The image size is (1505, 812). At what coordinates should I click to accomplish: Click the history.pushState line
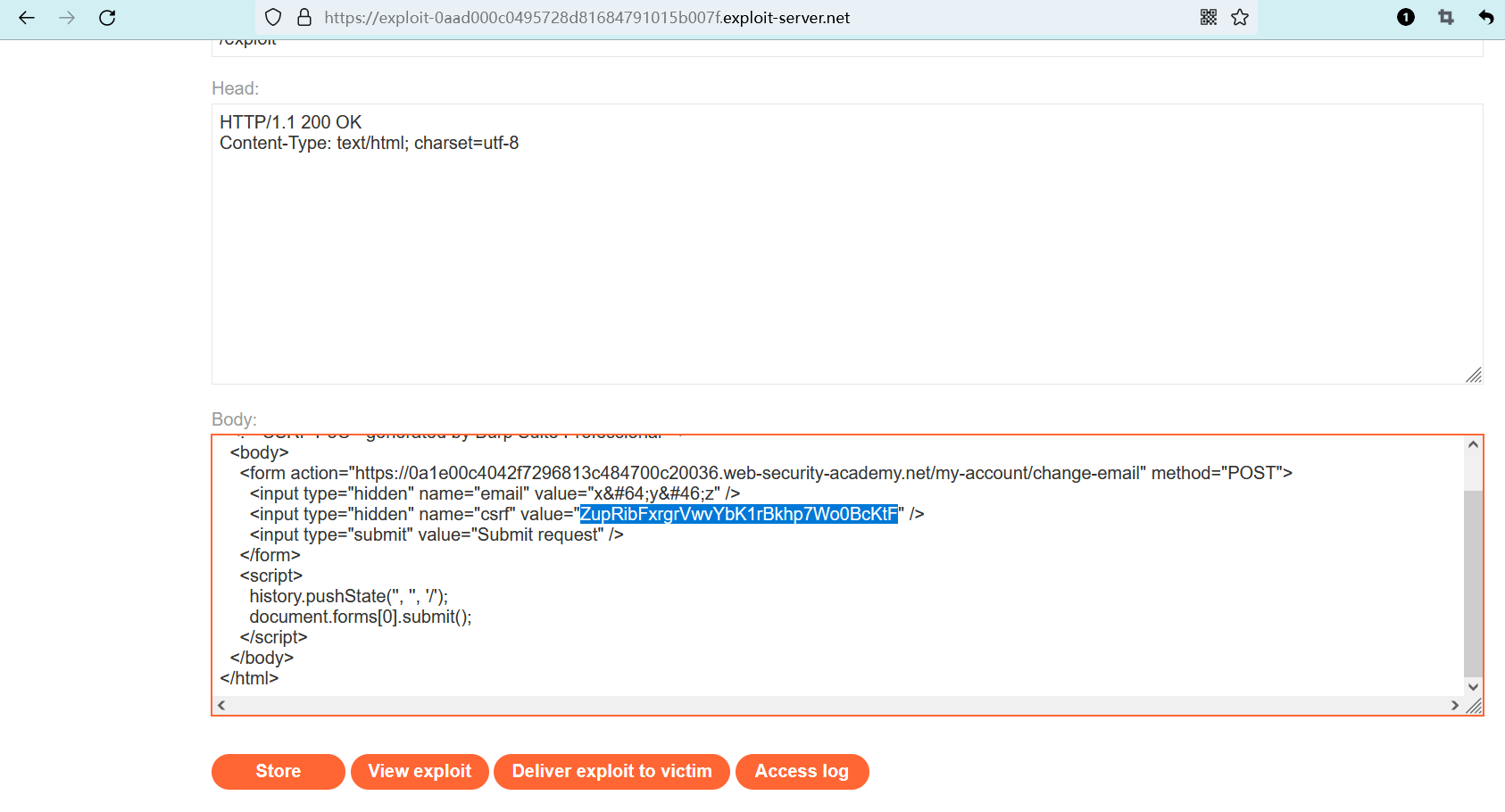pos(349,596)
